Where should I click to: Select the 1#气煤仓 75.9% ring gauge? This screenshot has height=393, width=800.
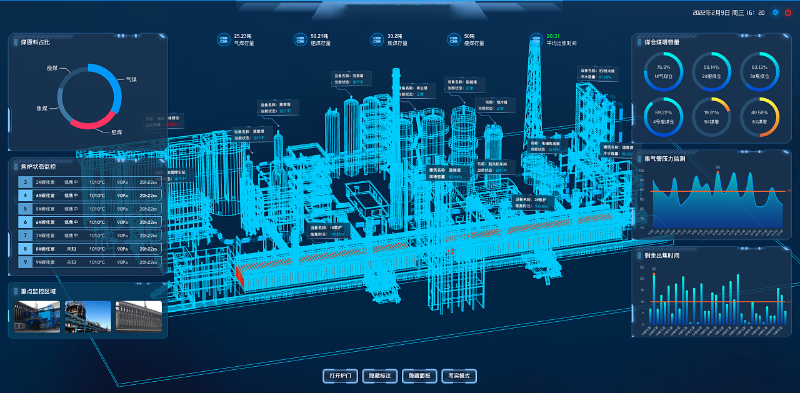point(663,71)
